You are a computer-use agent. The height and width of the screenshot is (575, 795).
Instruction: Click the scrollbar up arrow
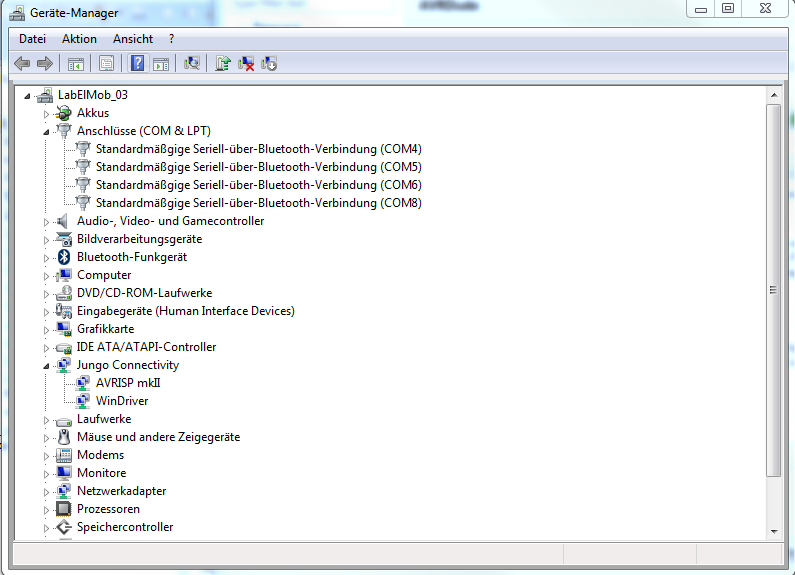point(774,95)
